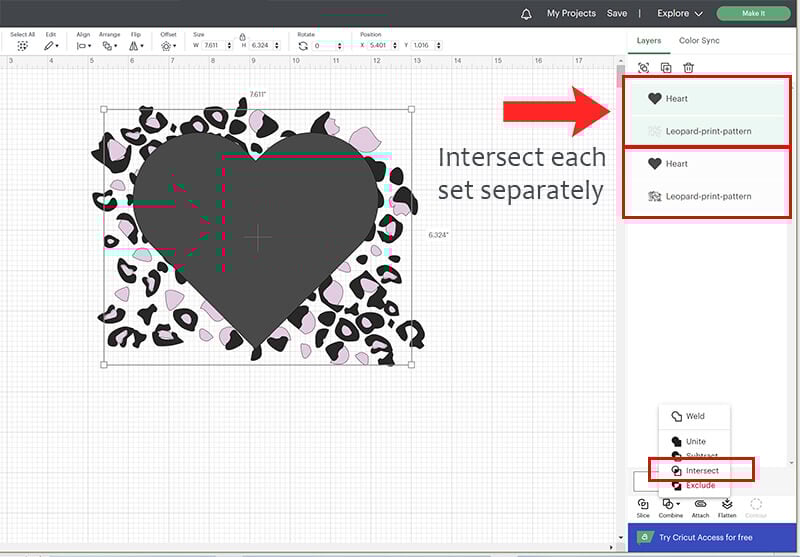Switch to the Color Sync tab
This screenshot has width=800, height=557.
[699, 41]
